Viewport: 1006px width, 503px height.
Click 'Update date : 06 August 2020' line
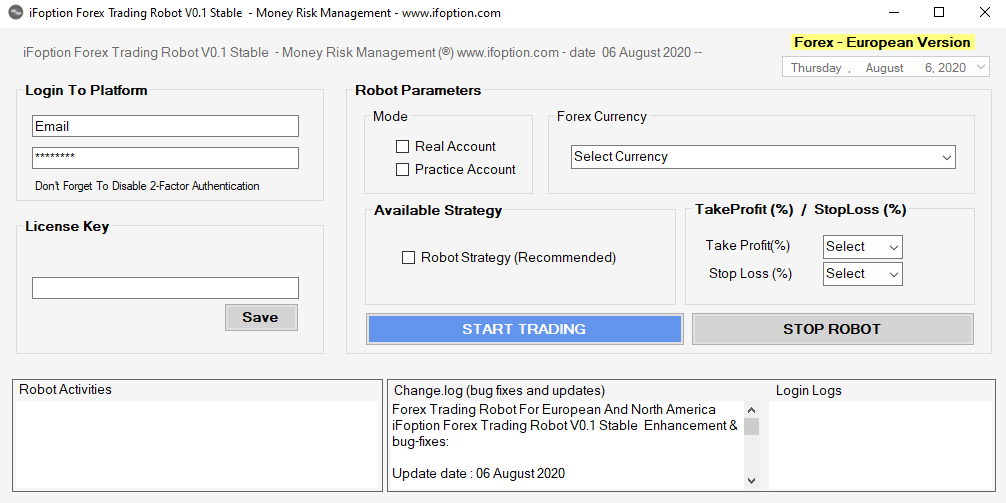(479, 474)
